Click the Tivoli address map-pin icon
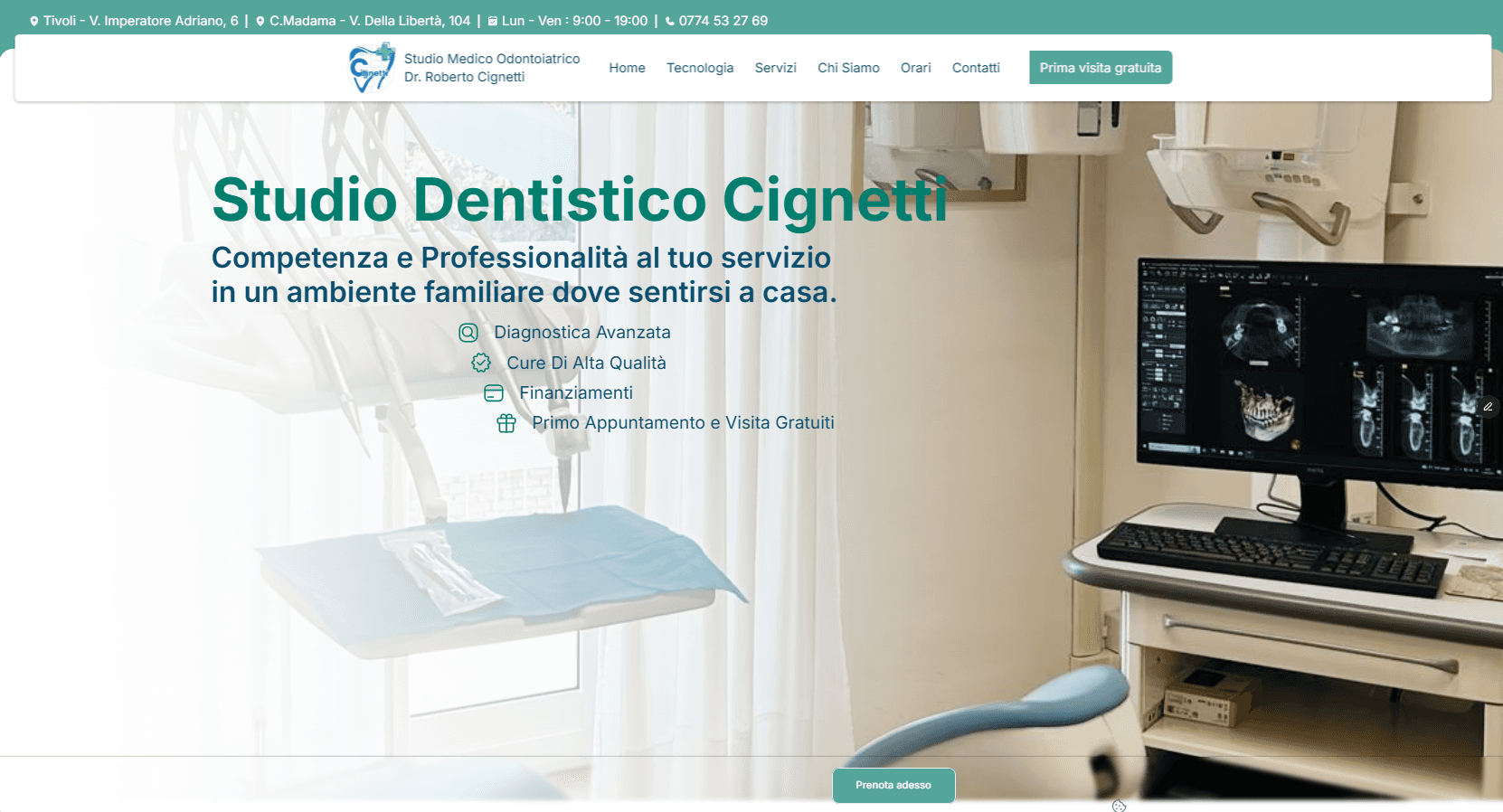The width and height of the screenshot is (1503, 812). pos(34,21)
